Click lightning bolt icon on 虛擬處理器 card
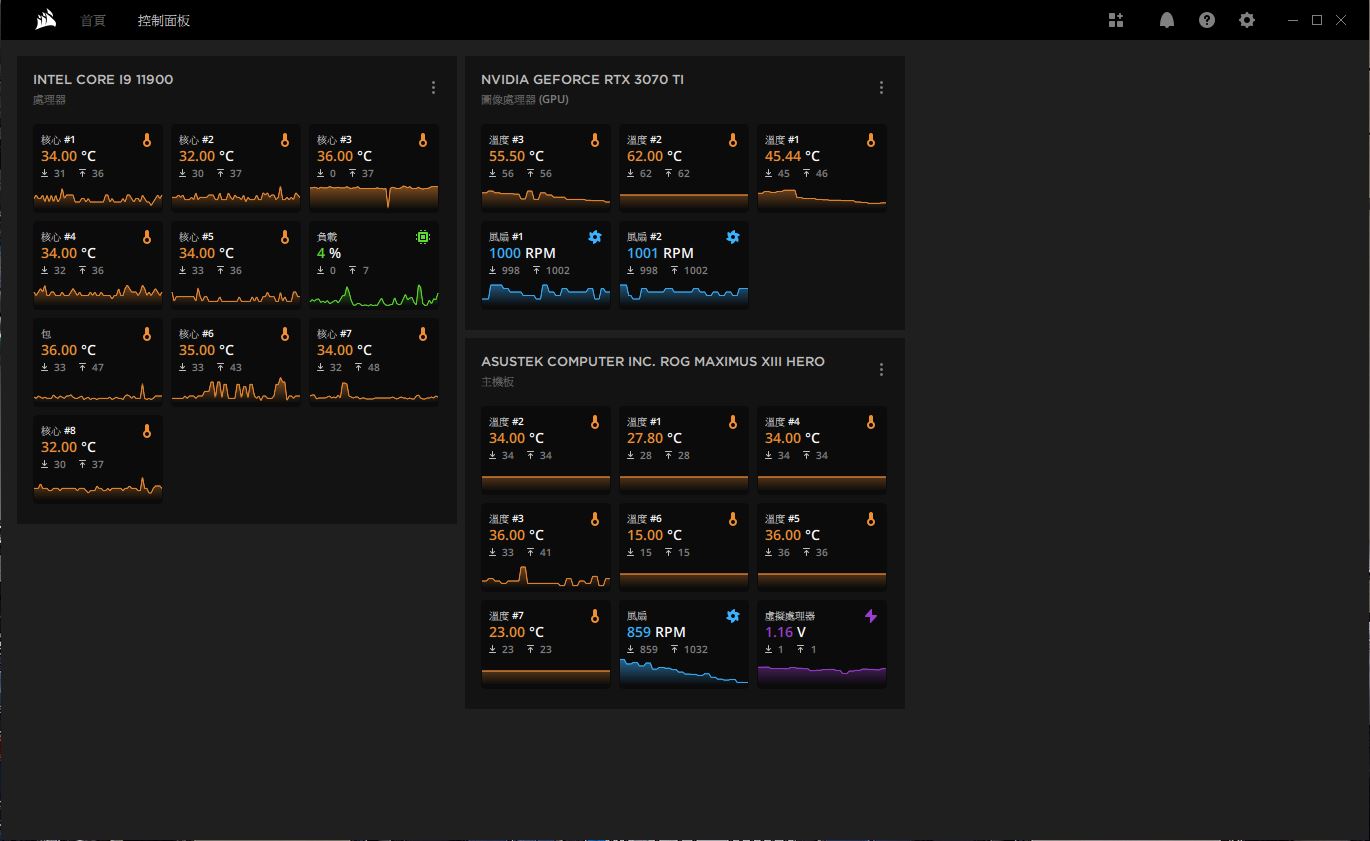The height and width of the screenshot is (841, 1370). coord(871,616)
